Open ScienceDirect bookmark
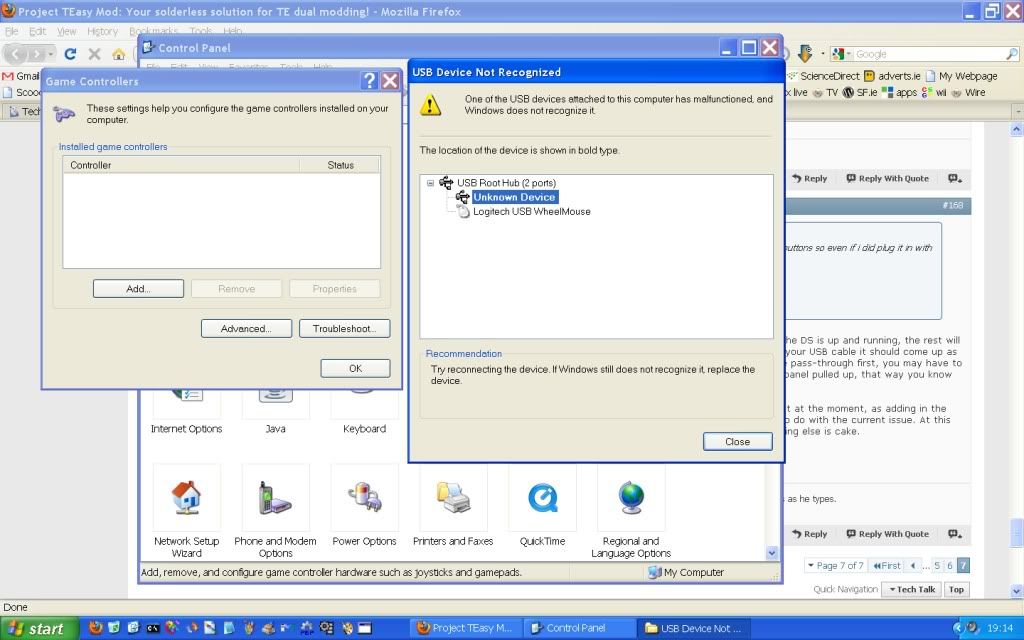 pos(824,76)
